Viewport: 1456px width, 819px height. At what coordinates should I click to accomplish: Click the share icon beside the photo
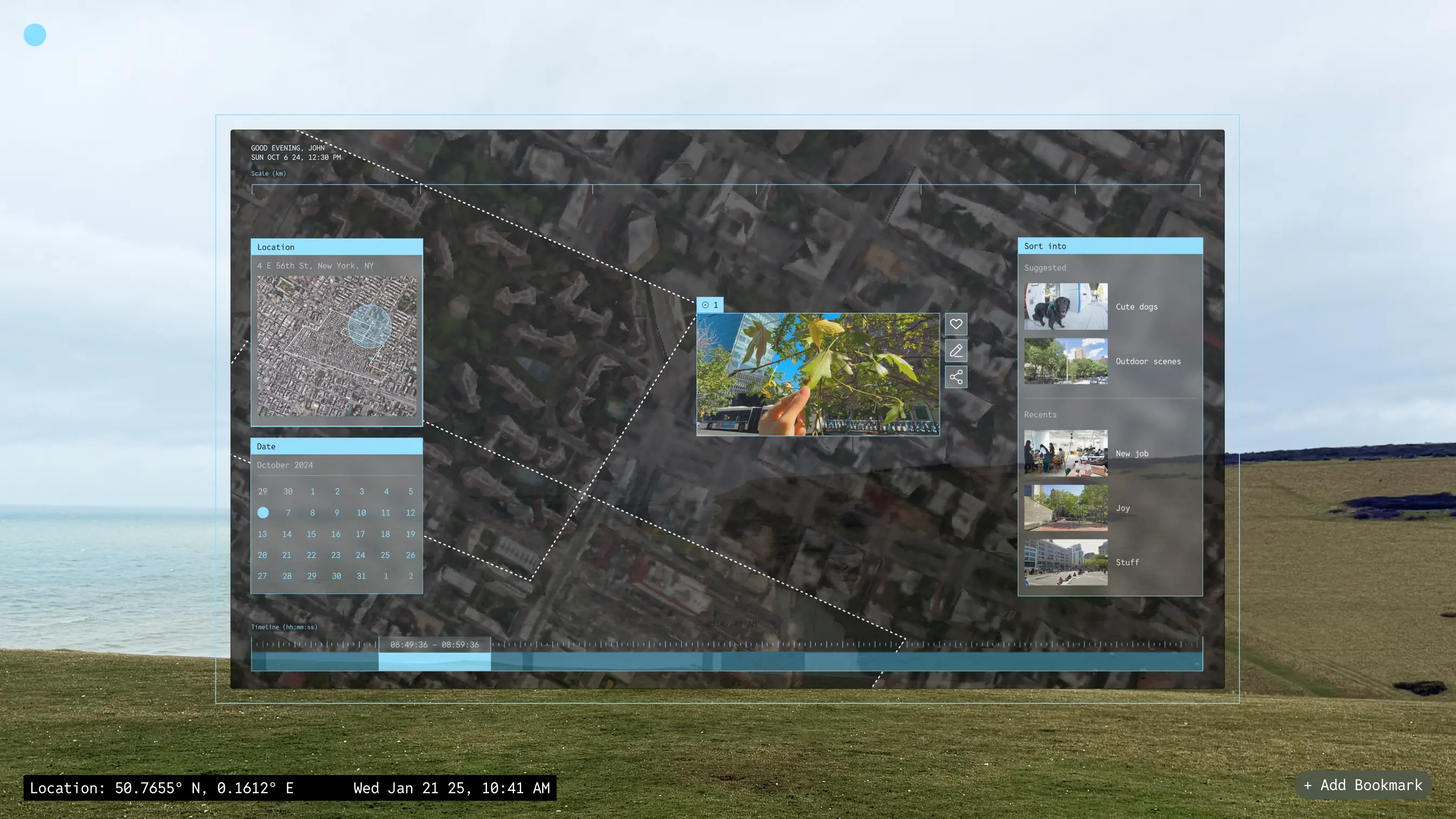pos(956,377)
